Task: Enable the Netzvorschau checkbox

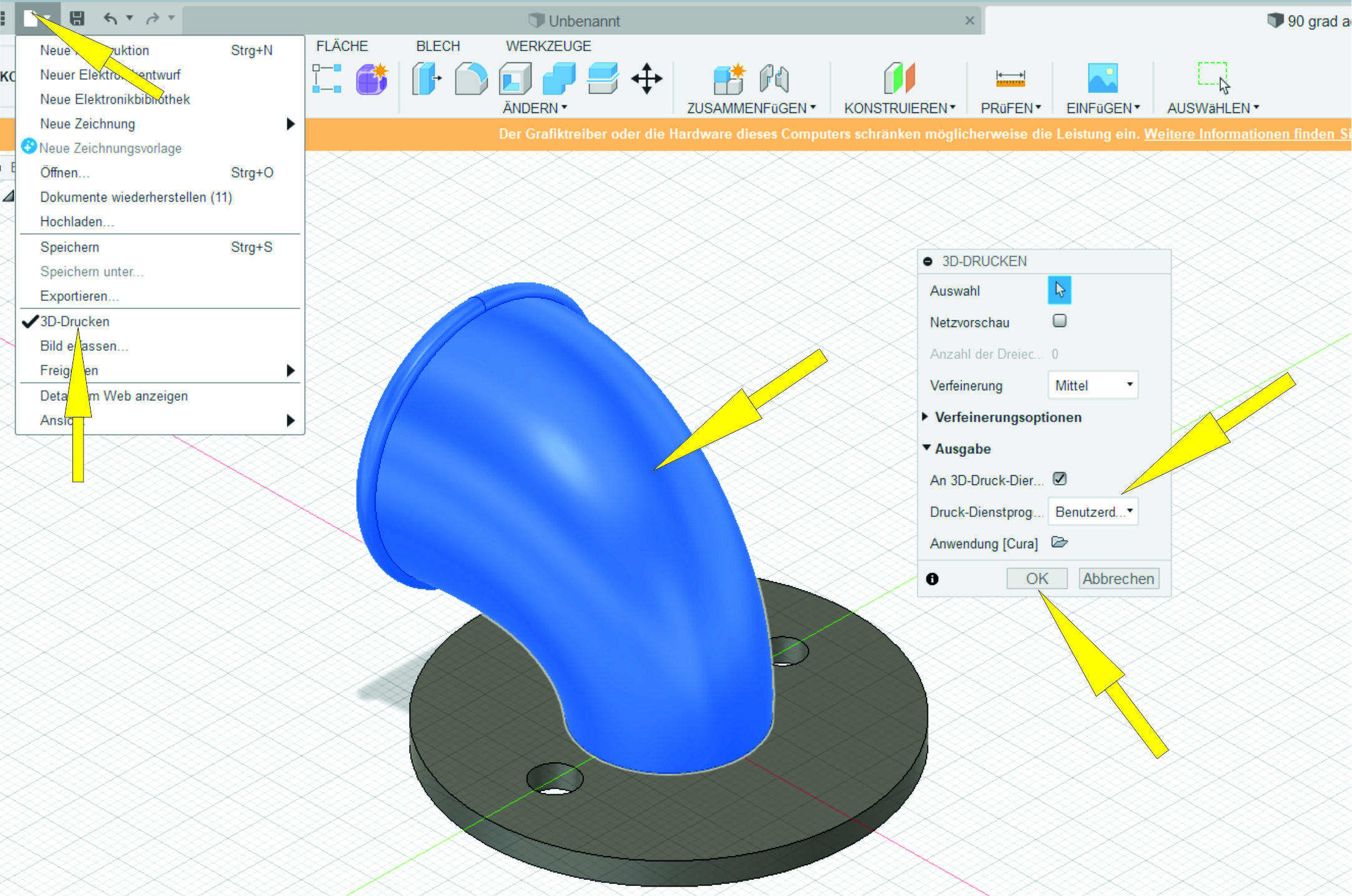Action: [1059, 321]
